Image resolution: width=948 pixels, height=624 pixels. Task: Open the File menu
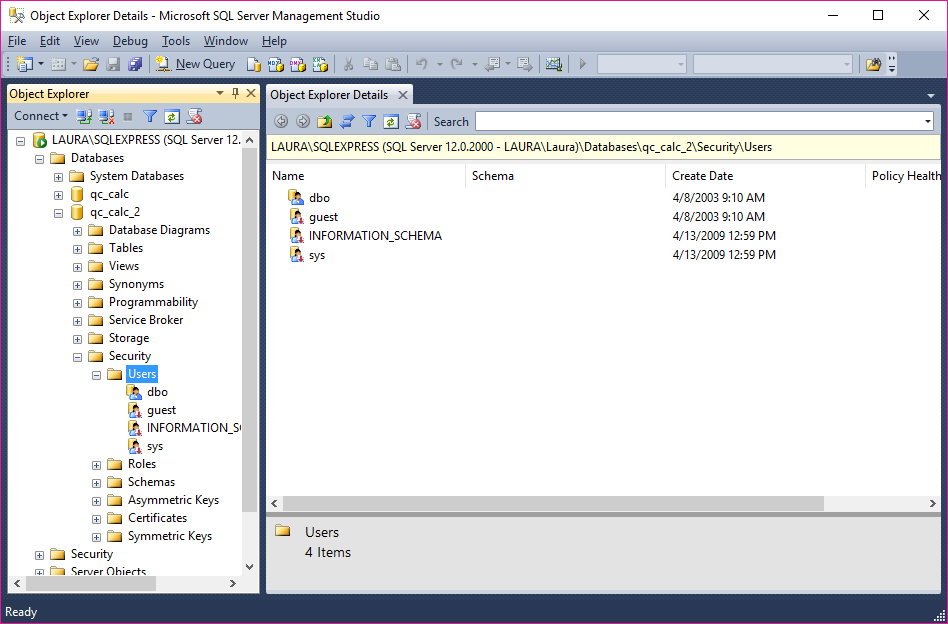click(x=17, y=41)
